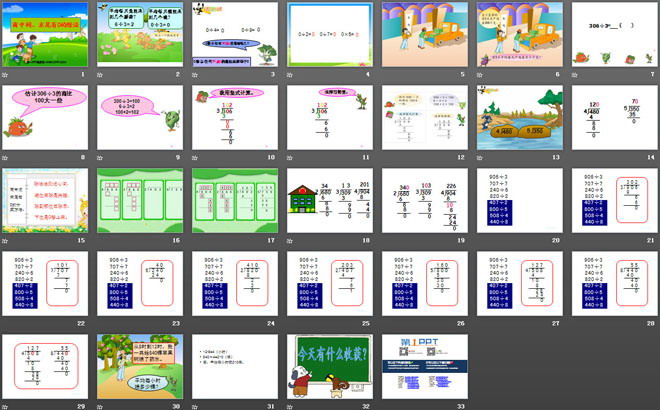Viewport: 660px width, 410px height.
Task: Select slide 30 with the girl under tree
Action: 137,365
